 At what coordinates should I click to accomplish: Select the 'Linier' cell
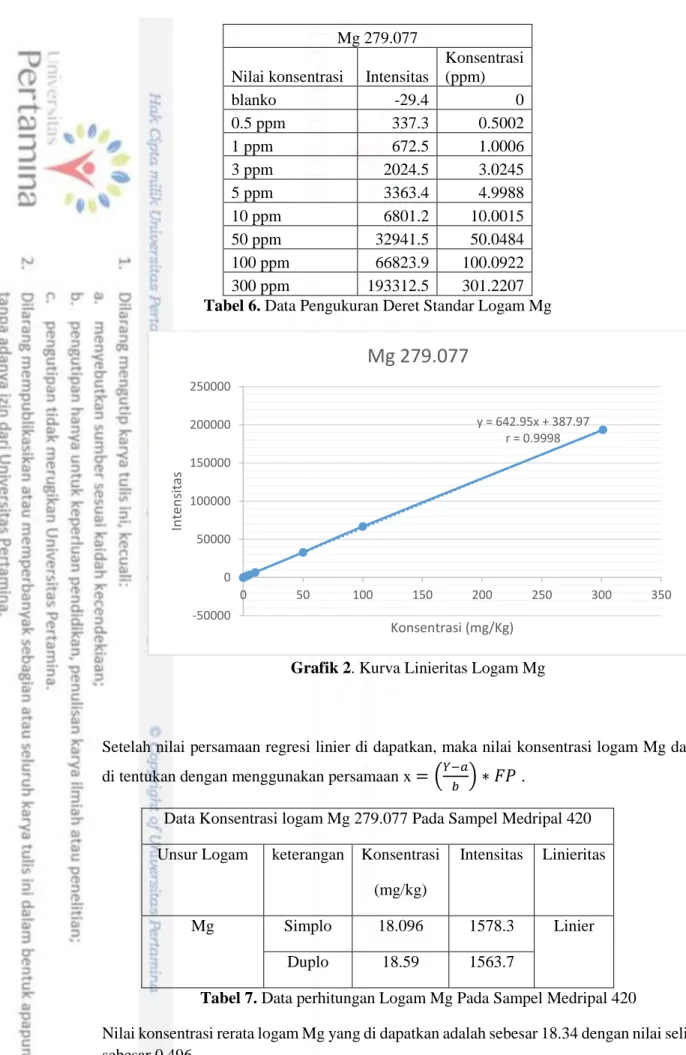pos(574,926)
